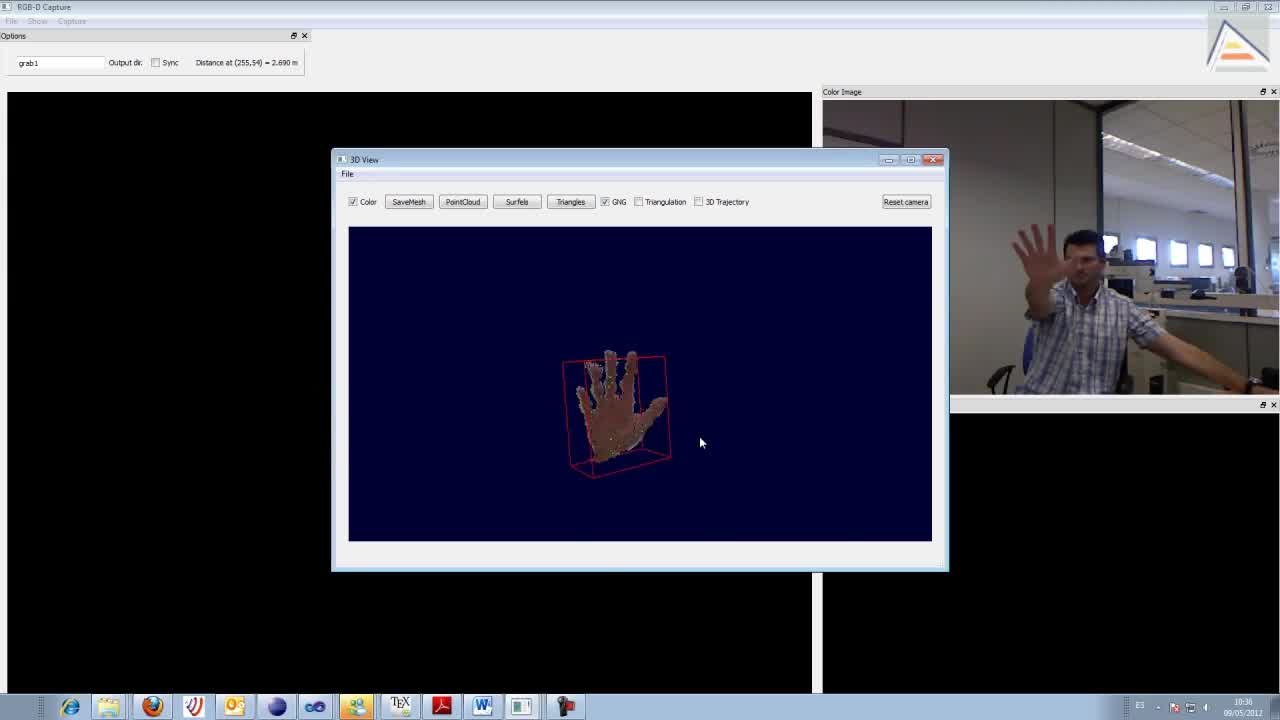The width and height of the screenshot is (1280, 720).
Task: Open Adobe Acrobat taskbar icon
Action: pyautogui.click(x=441, y=706)
